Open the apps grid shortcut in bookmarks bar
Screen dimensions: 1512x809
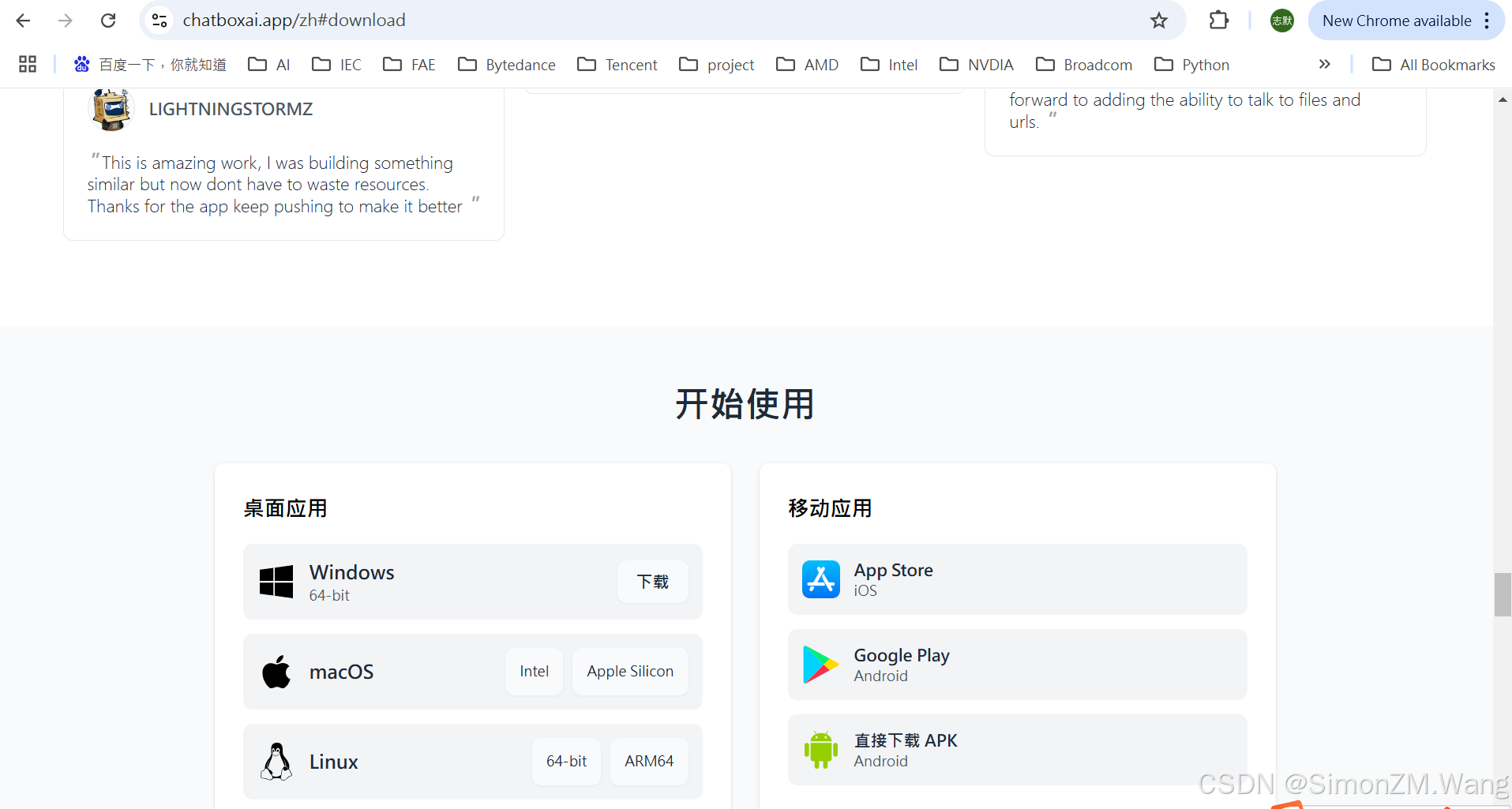click(x=28, y=64)
